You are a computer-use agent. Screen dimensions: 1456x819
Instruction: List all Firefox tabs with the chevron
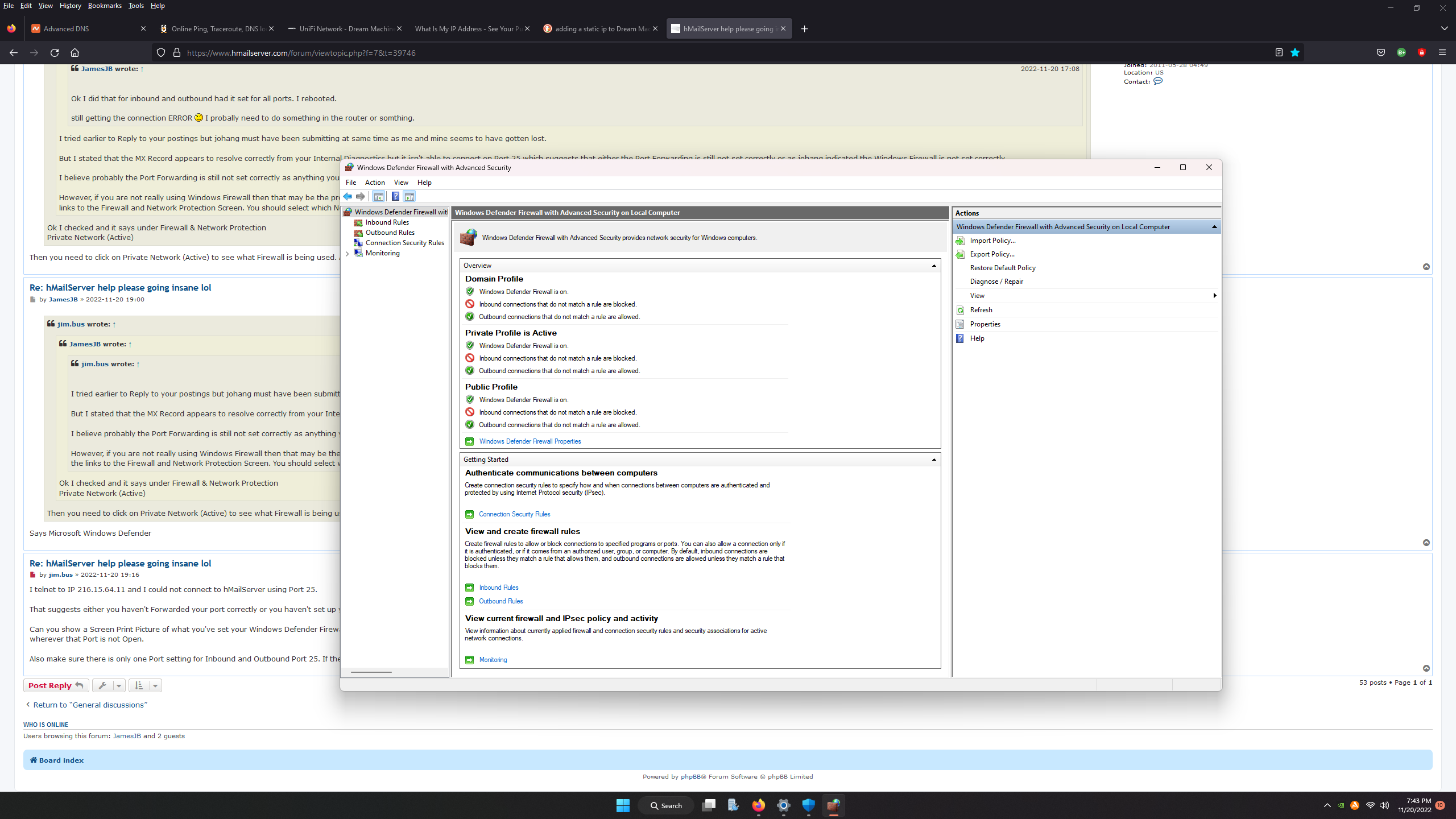(1445, 28)
